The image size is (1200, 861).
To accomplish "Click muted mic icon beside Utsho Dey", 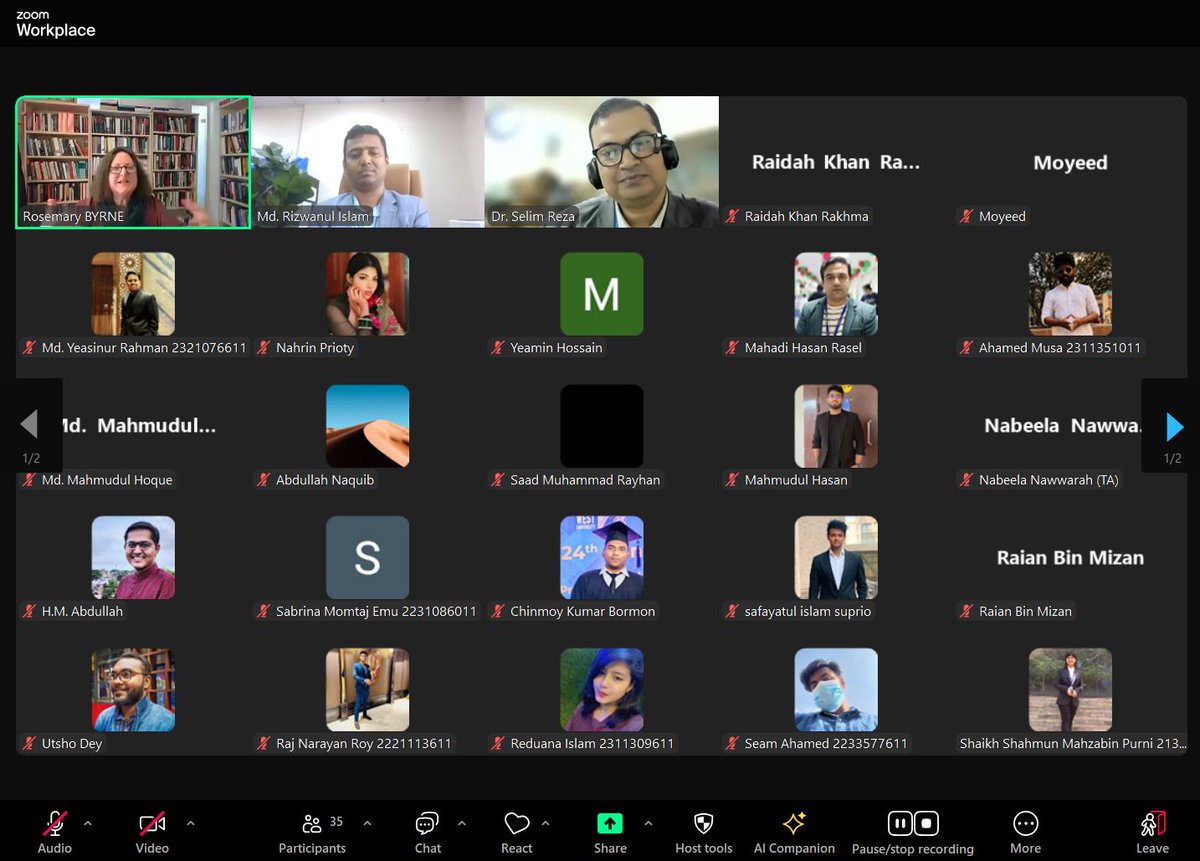I will pyautogui.click(x=30, y=743).
